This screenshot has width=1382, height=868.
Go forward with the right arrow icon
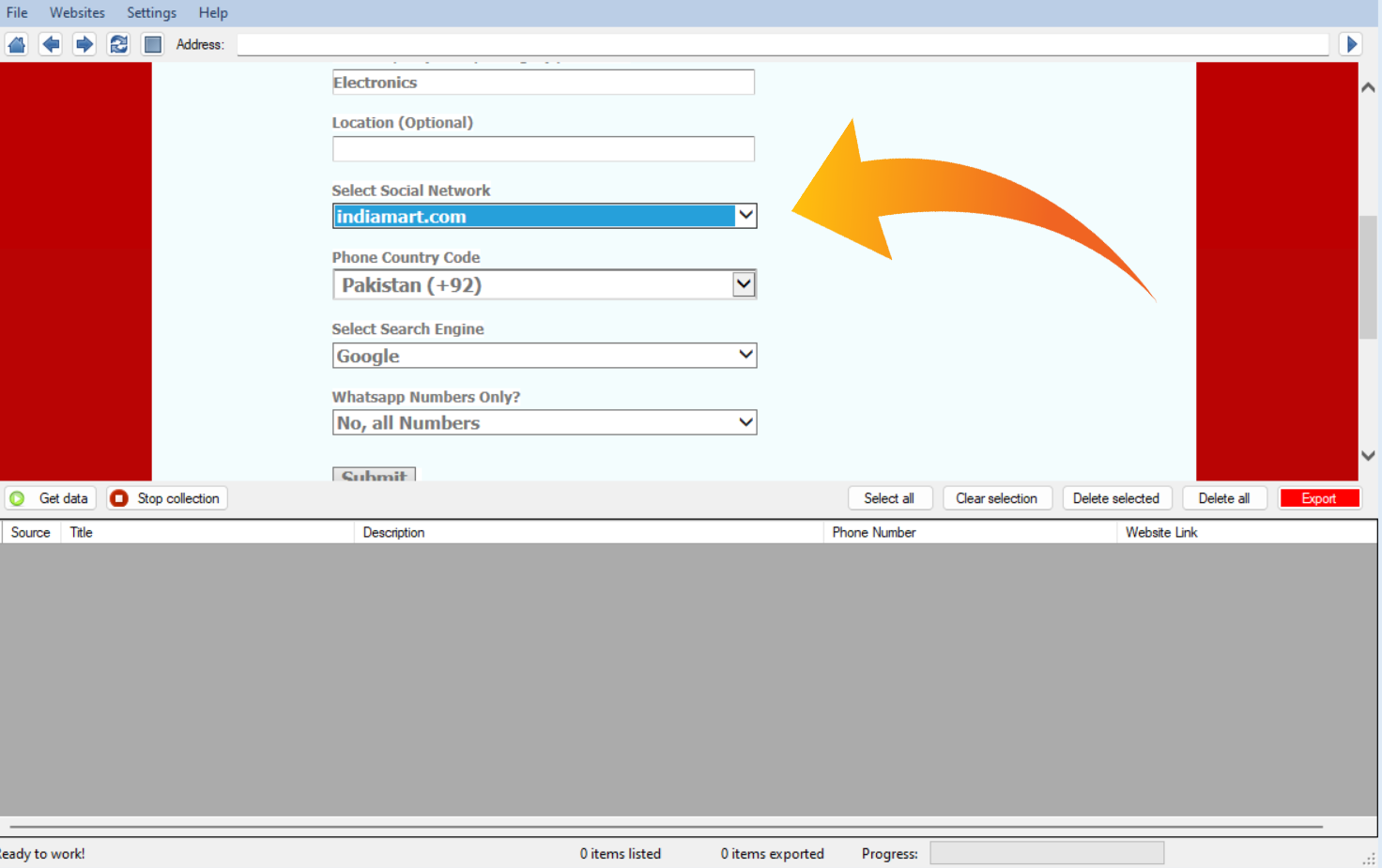84,44
